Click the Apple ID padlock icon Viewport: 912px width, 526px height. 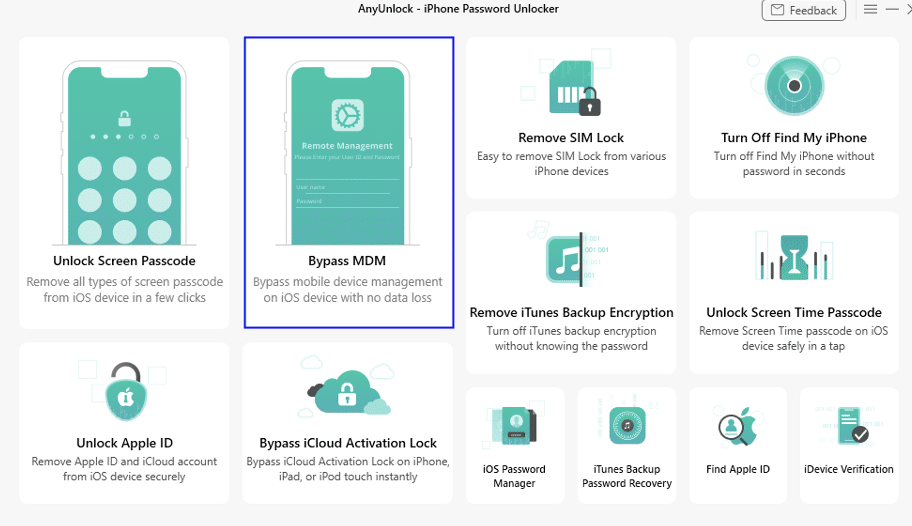point(126,391)
